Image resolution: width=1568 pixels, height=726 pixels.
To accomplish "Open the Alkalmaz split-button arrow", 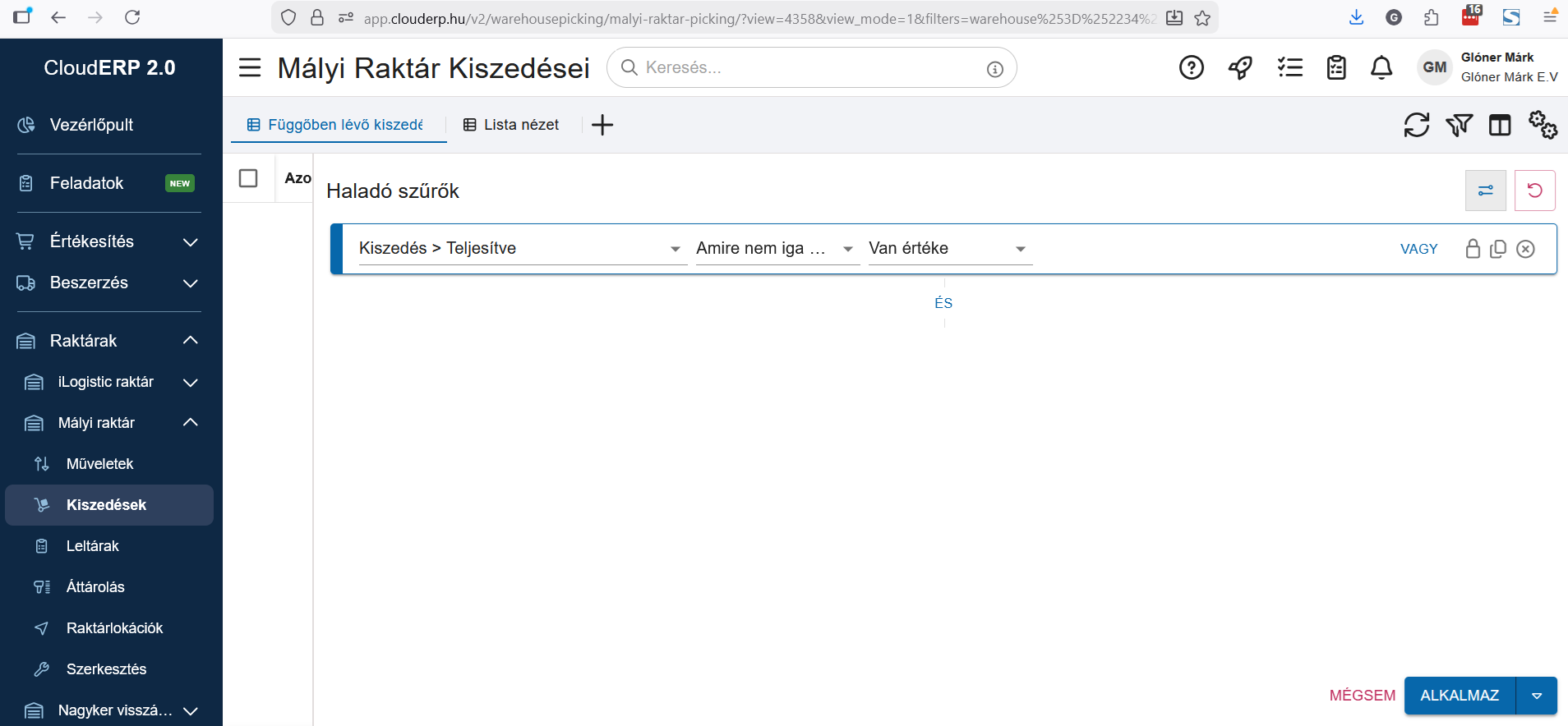I will (1537, 696).
